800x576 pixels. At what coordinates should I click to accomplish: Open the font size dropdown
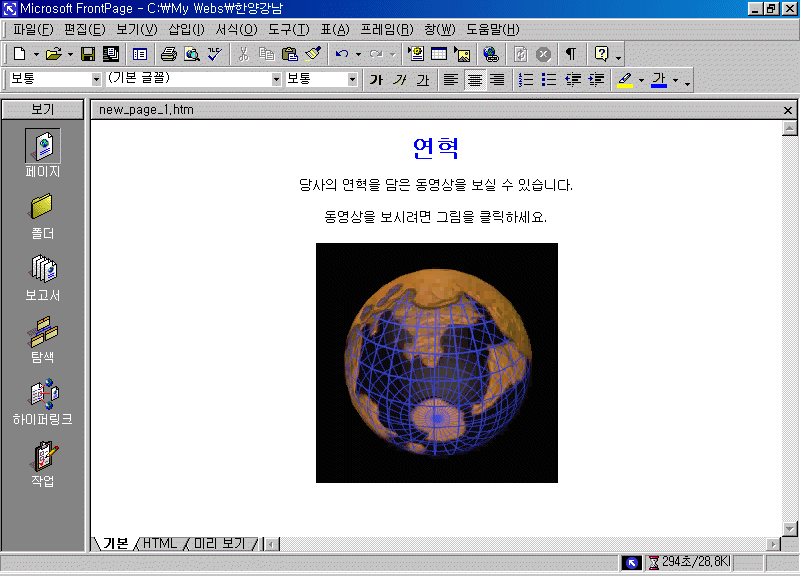coord(352,80)
